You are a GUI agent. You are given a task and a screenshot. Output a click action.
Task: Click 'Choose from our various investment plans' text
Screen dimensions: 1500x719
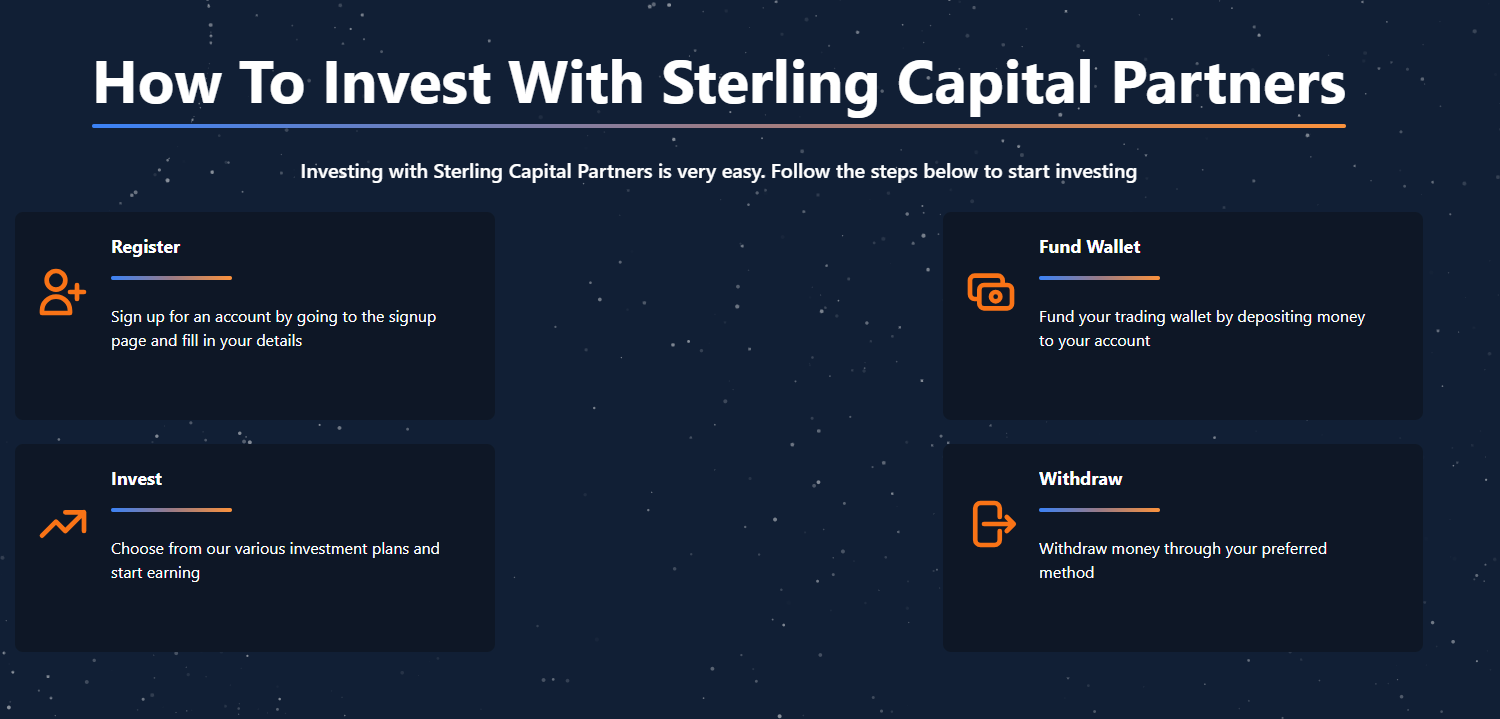(x=275, y=561)
